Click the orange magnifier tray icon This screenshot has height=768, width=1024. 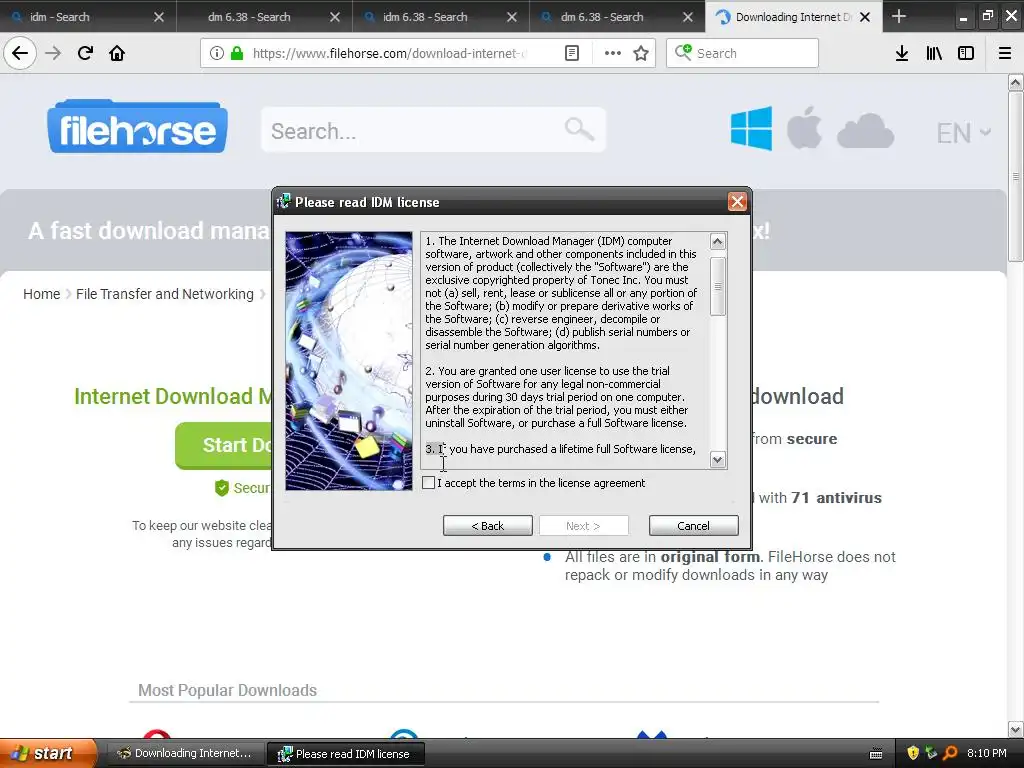pyautogui.click(x=950, y=753)
